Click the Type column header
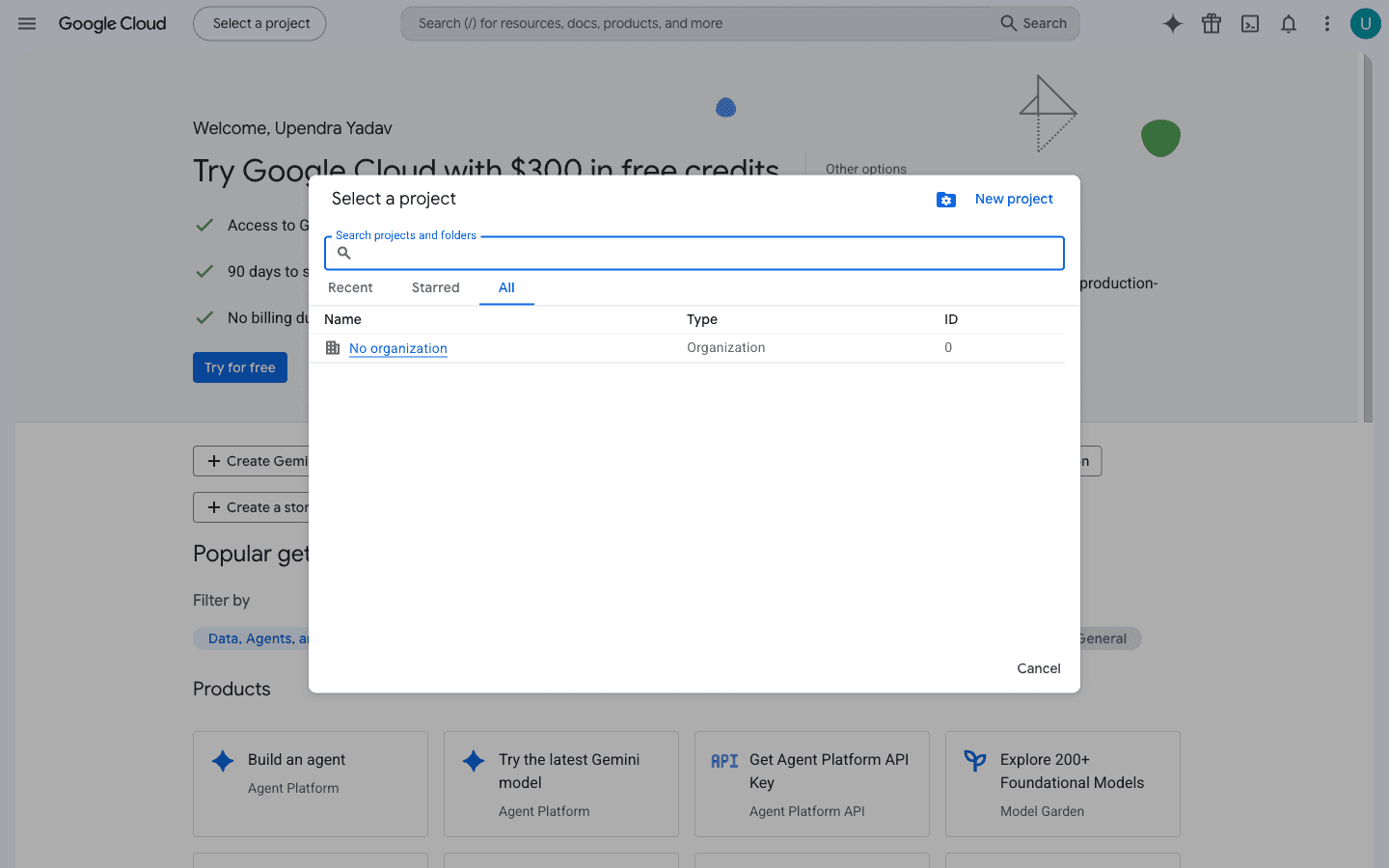The width and height of the screenshot is (1389, 868). pos(702,319)
